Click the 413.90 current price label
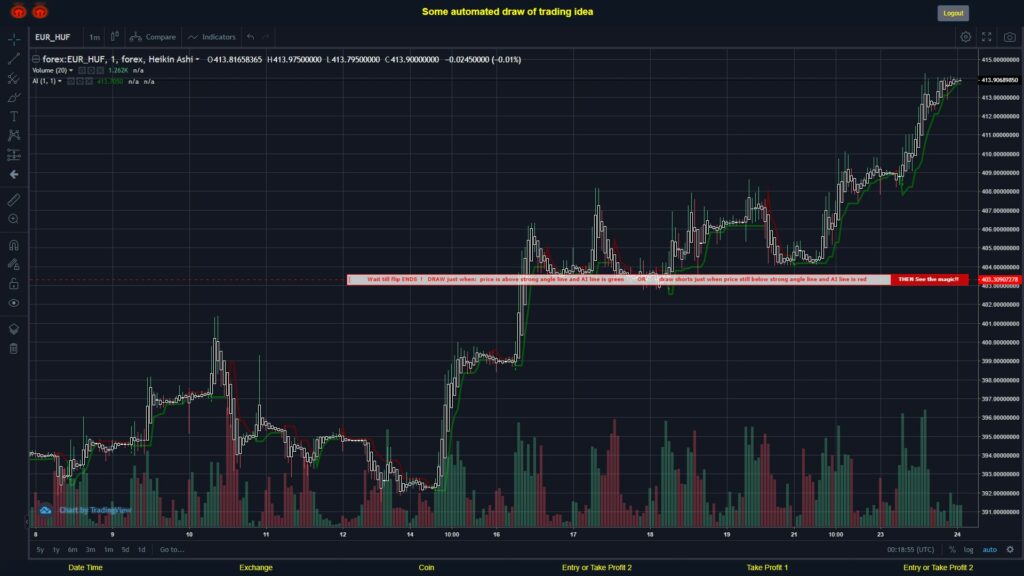 coord(999,80)
